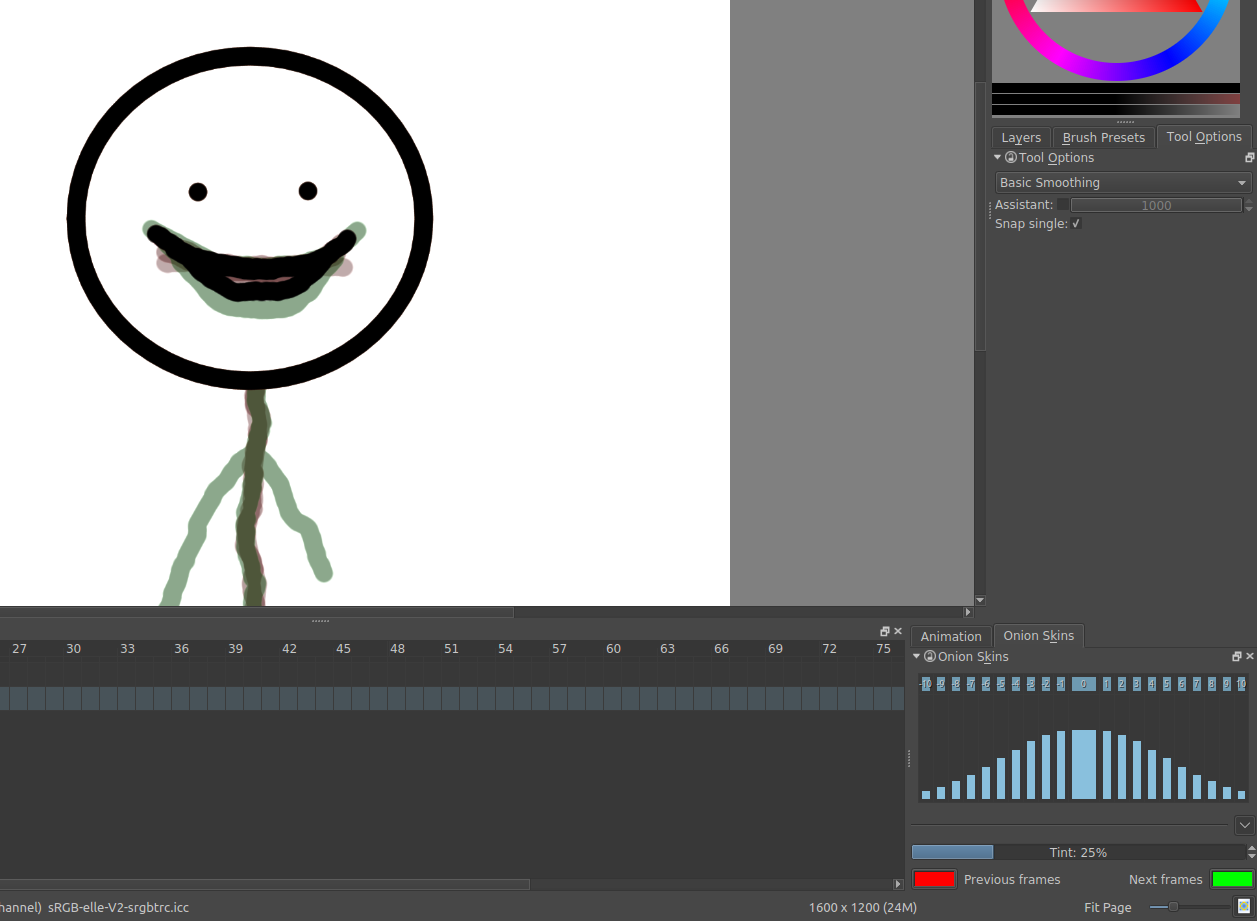Close the timeline docker panel
This screenshot has width=1257, height=921.
[x=898, y=632]
